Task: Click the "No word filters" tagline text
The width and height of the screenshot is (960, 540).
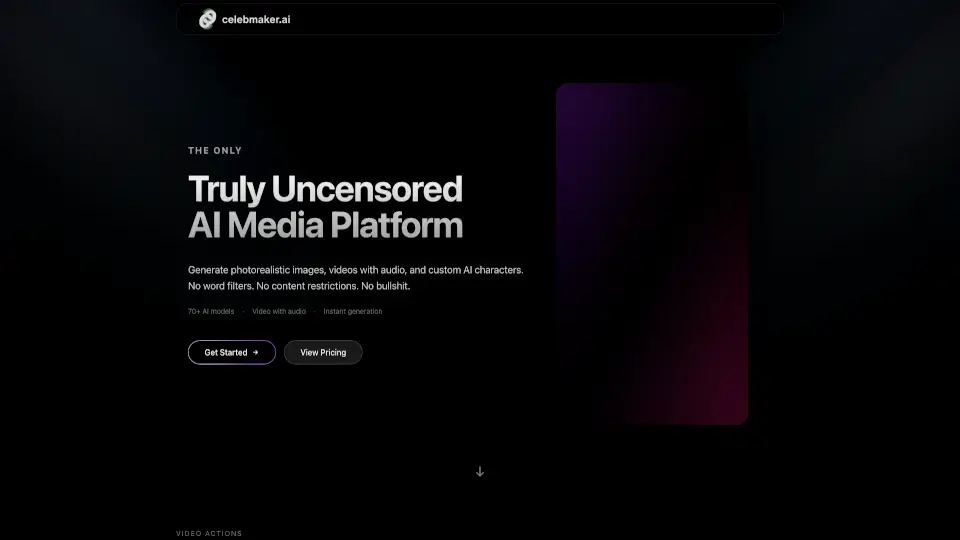Action: coord(299,286)
